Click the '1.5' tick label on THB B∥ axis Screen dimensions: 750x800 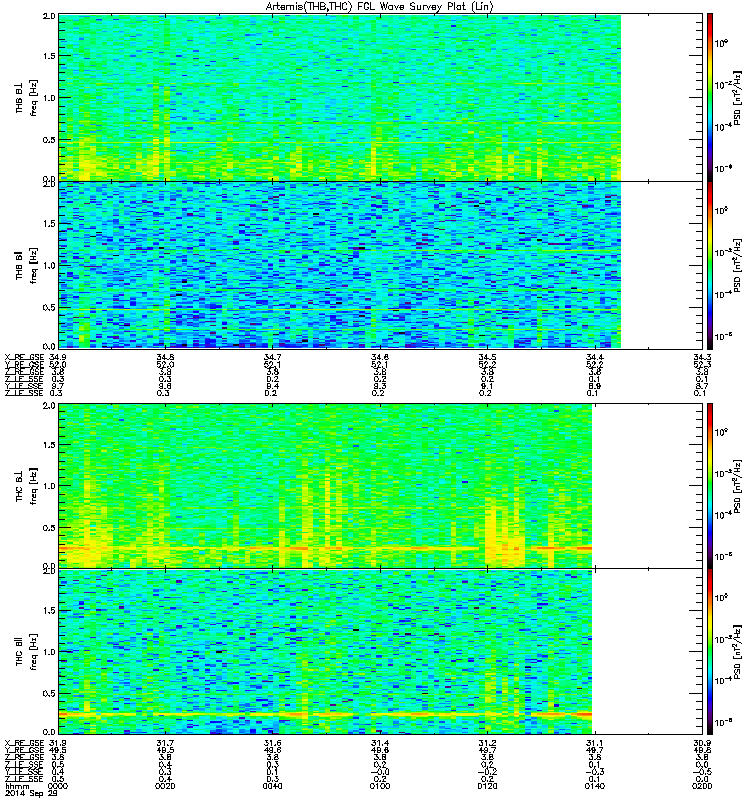49,223
